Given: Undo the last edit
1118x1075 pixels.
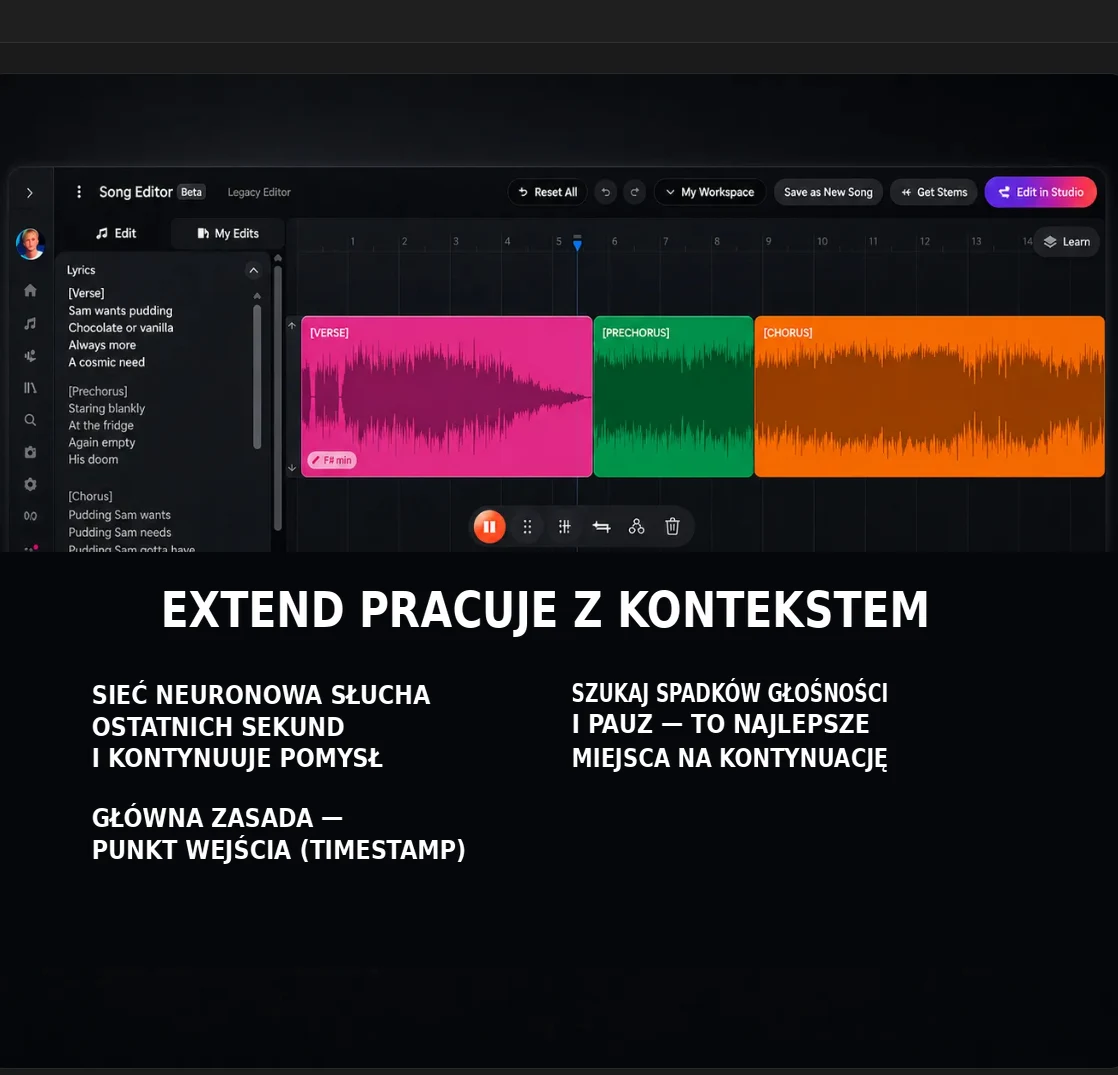Looking at the screenshot, I should coord(605,192).
